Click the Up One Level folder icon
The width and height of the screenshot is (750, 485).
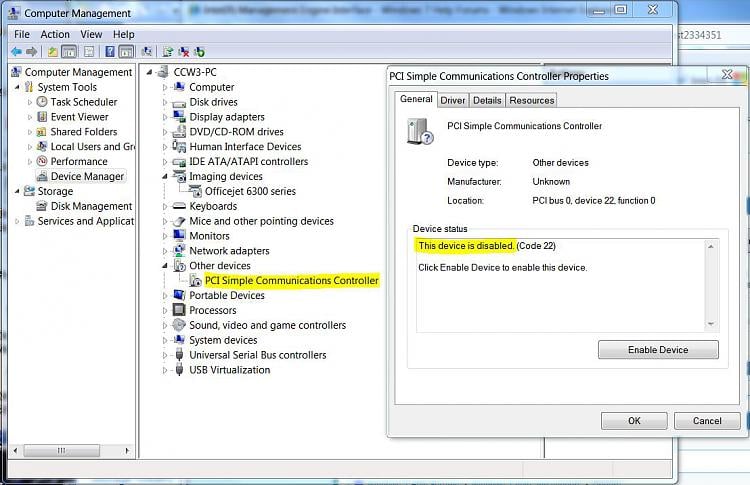[x=53, y=52]
